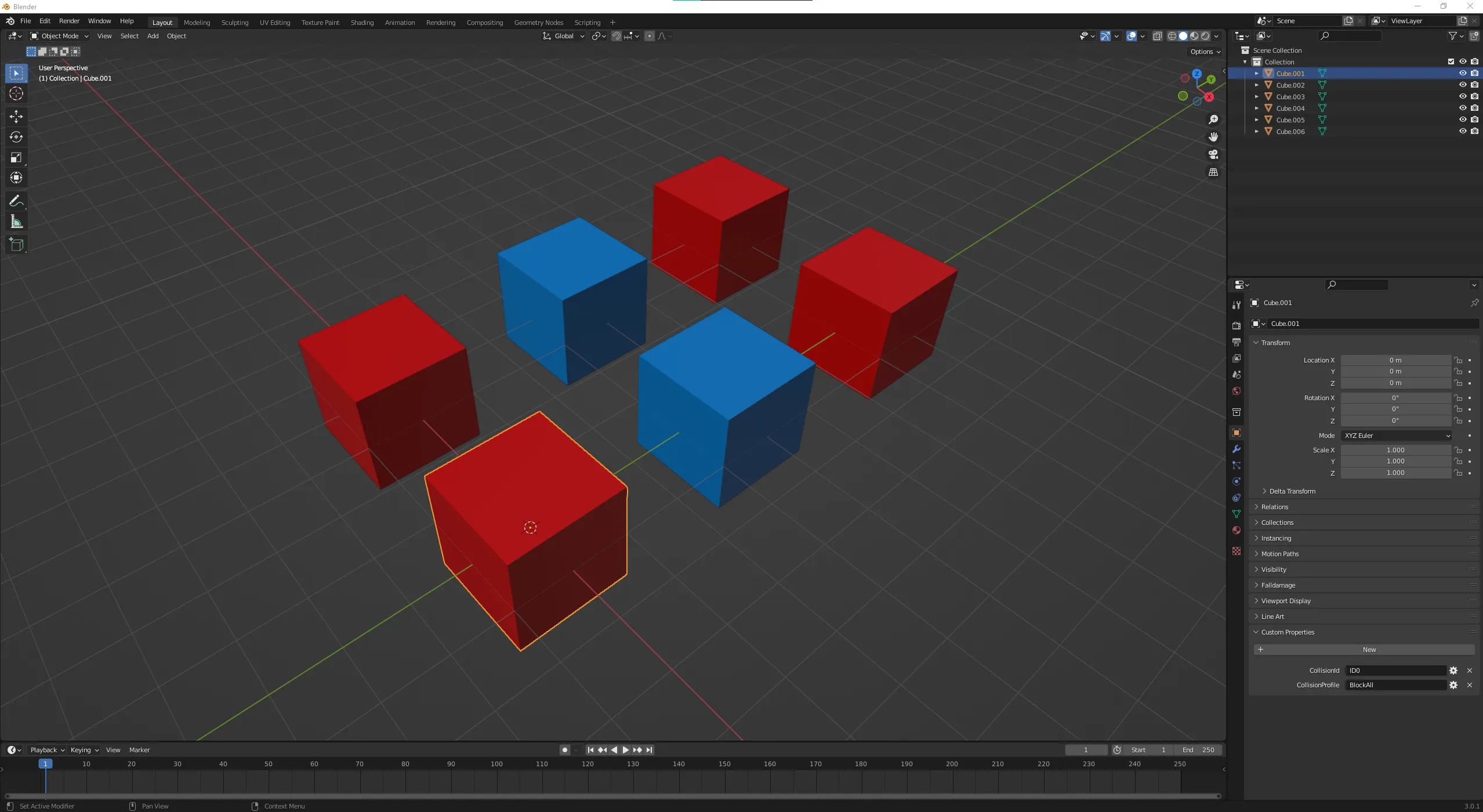Expand the Relations panel
The height and width of the screenshot is (812, 1483).
click(x=1274, y=506)
